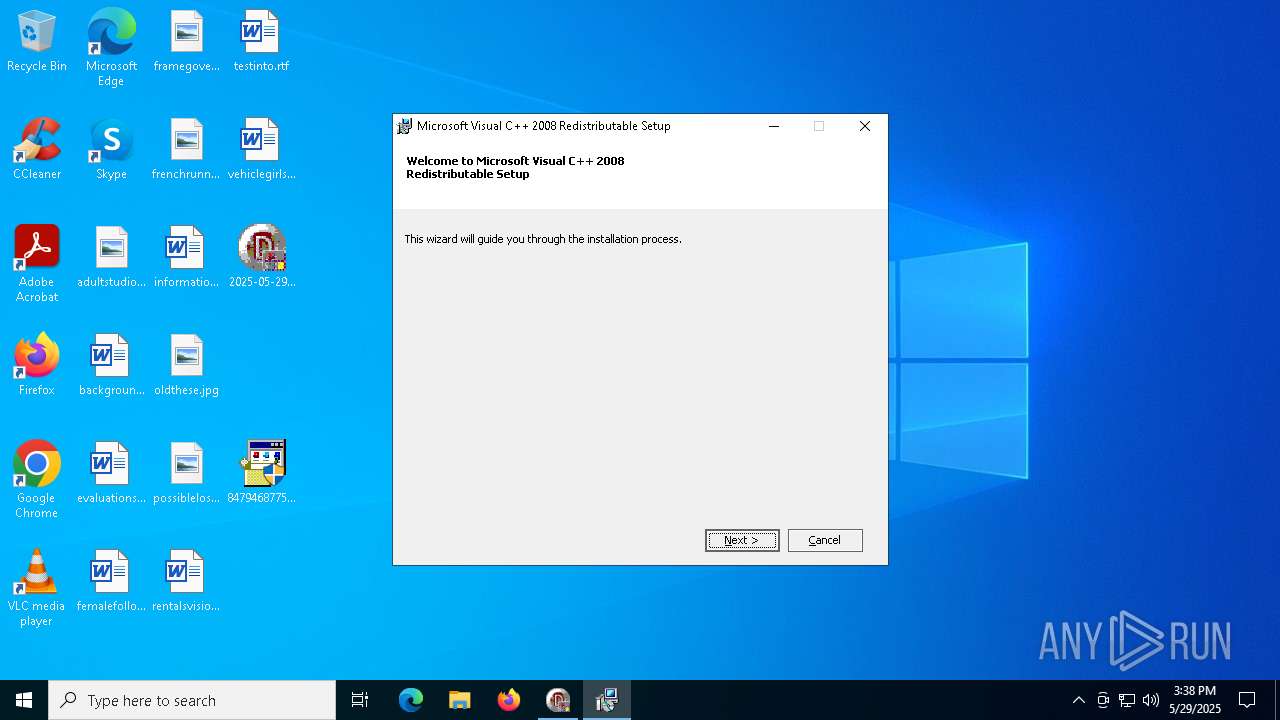Screen dimensions: 1280x720
Task: Minimize the Visual C++ setup window
Action: click(774, 126)
